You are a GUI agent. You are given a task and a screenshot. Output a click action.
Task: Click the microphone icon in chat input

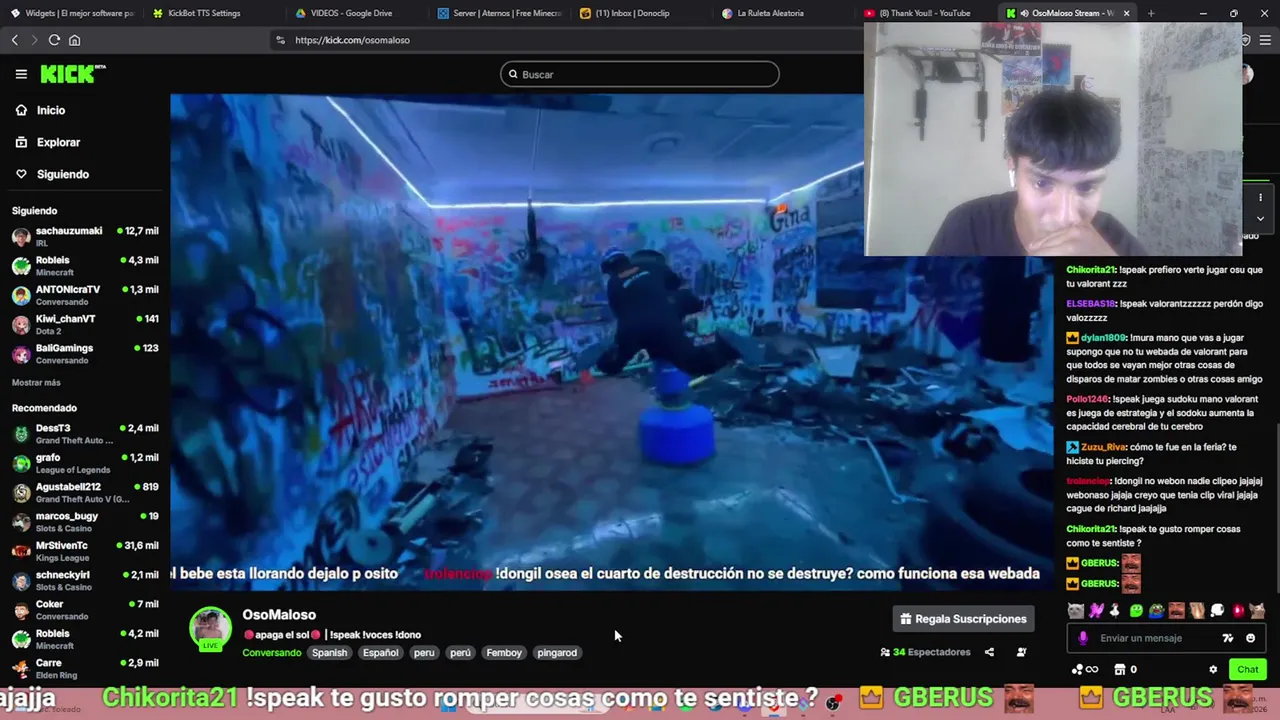click(1083, 638)
